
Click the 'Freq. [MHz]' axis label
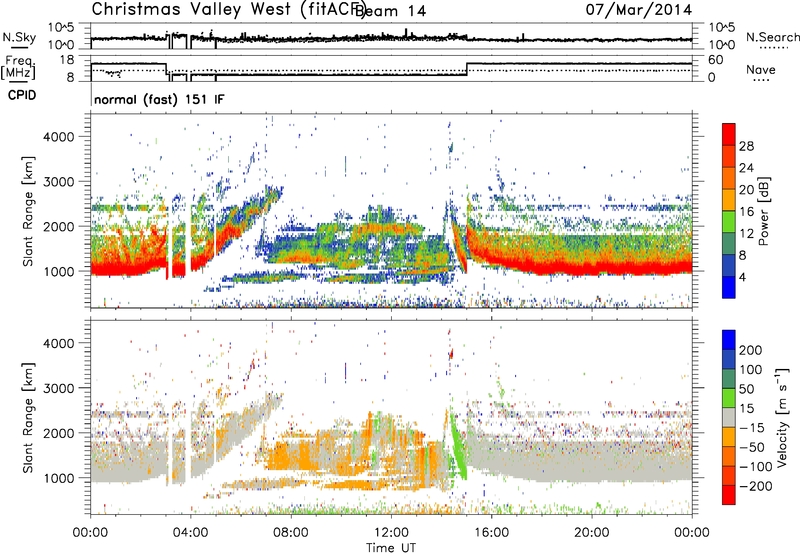tap(19, 67)
